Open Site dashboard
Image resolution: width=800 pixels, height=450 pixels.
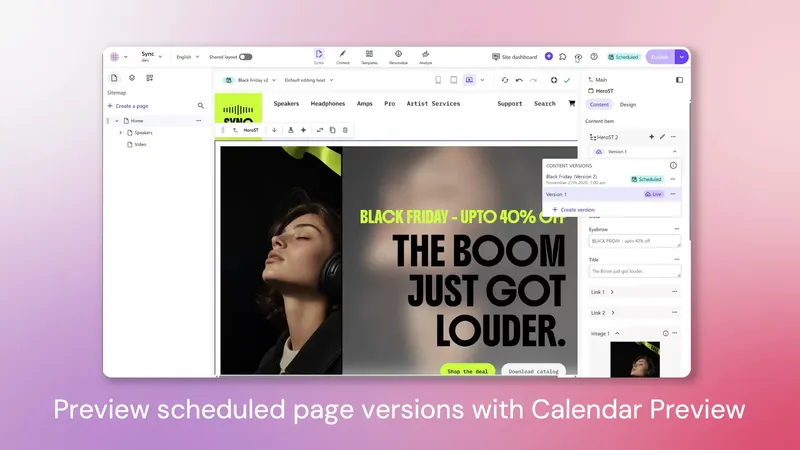click(x=514, y=57)
